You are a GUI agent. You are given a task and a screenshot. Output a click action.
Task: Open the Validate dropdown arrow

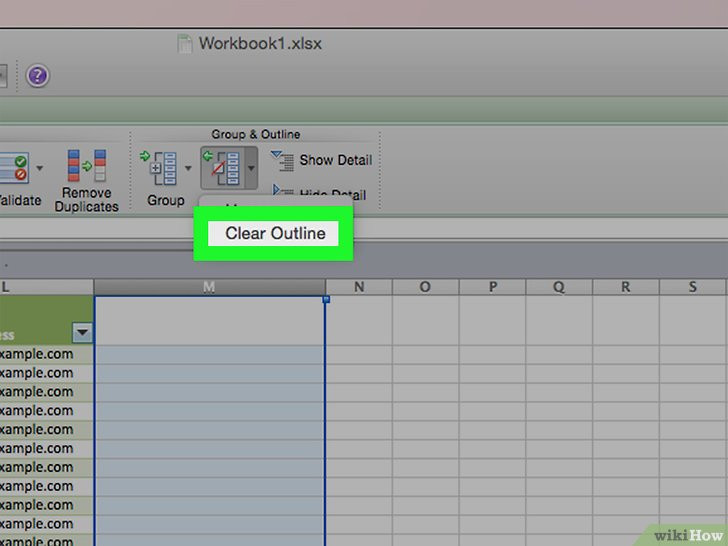[40, 168]
